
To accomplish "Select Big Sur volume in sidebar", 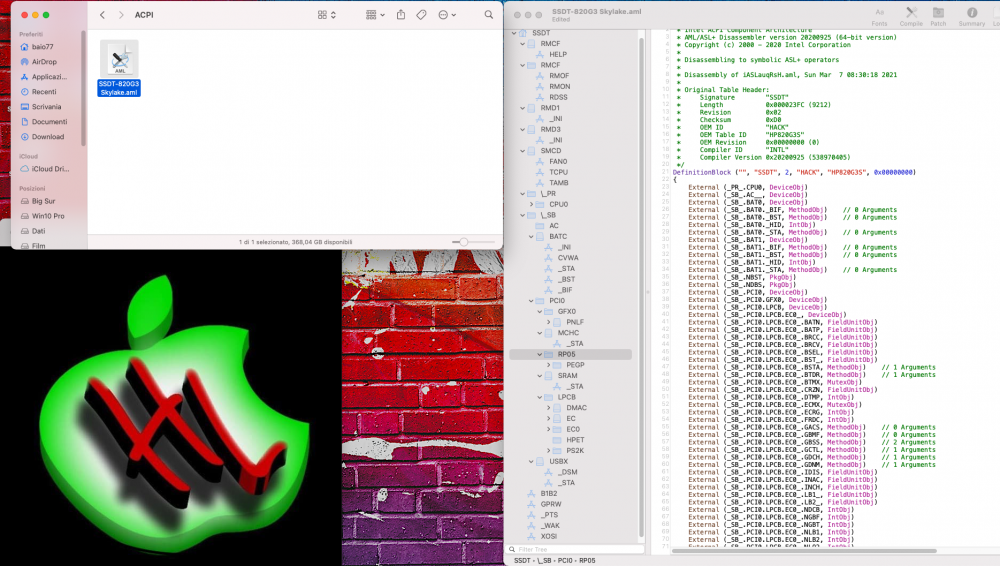I will (43, 201).
